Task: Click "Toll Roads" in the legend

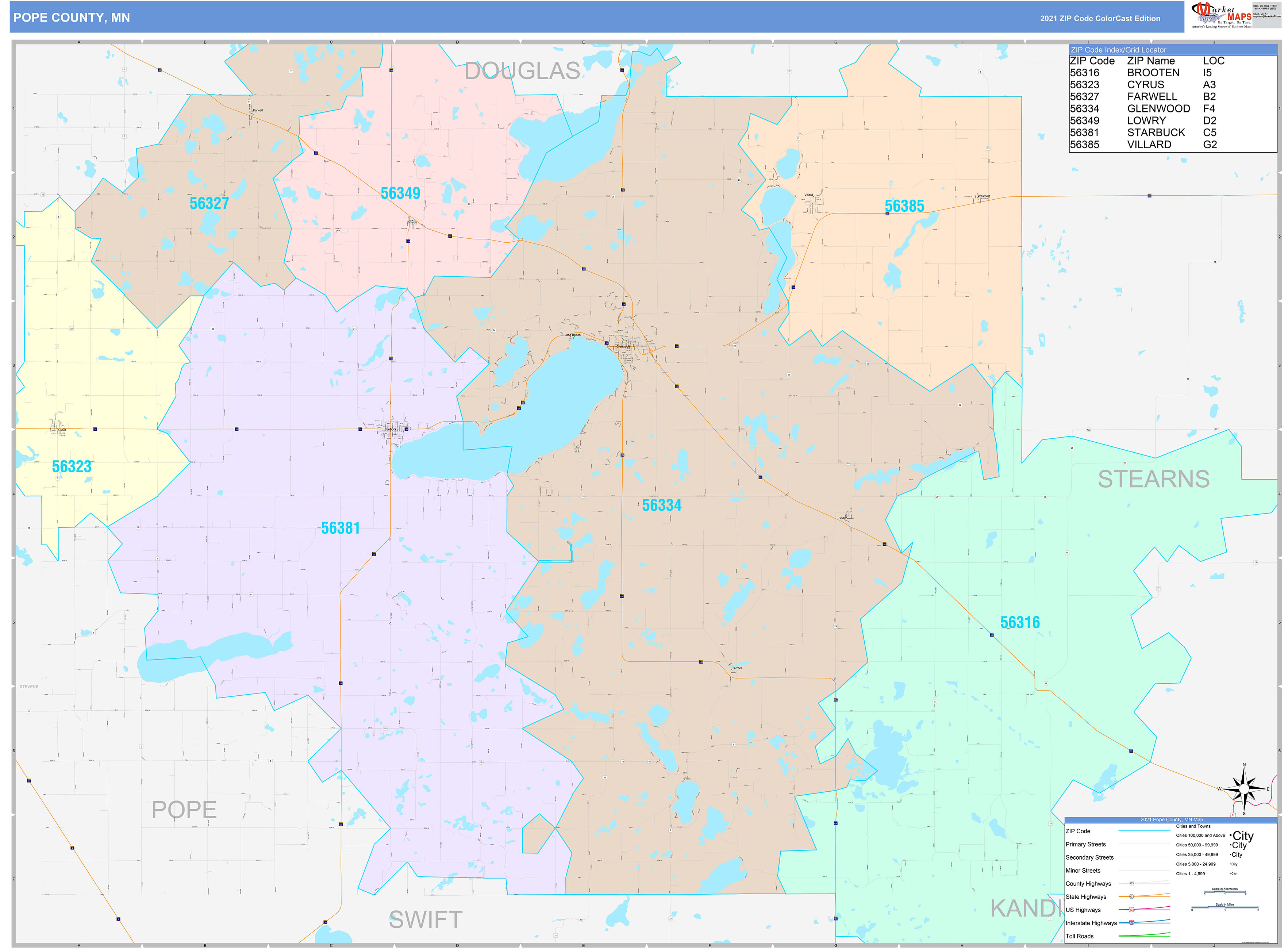Action: pos(1080,936)
